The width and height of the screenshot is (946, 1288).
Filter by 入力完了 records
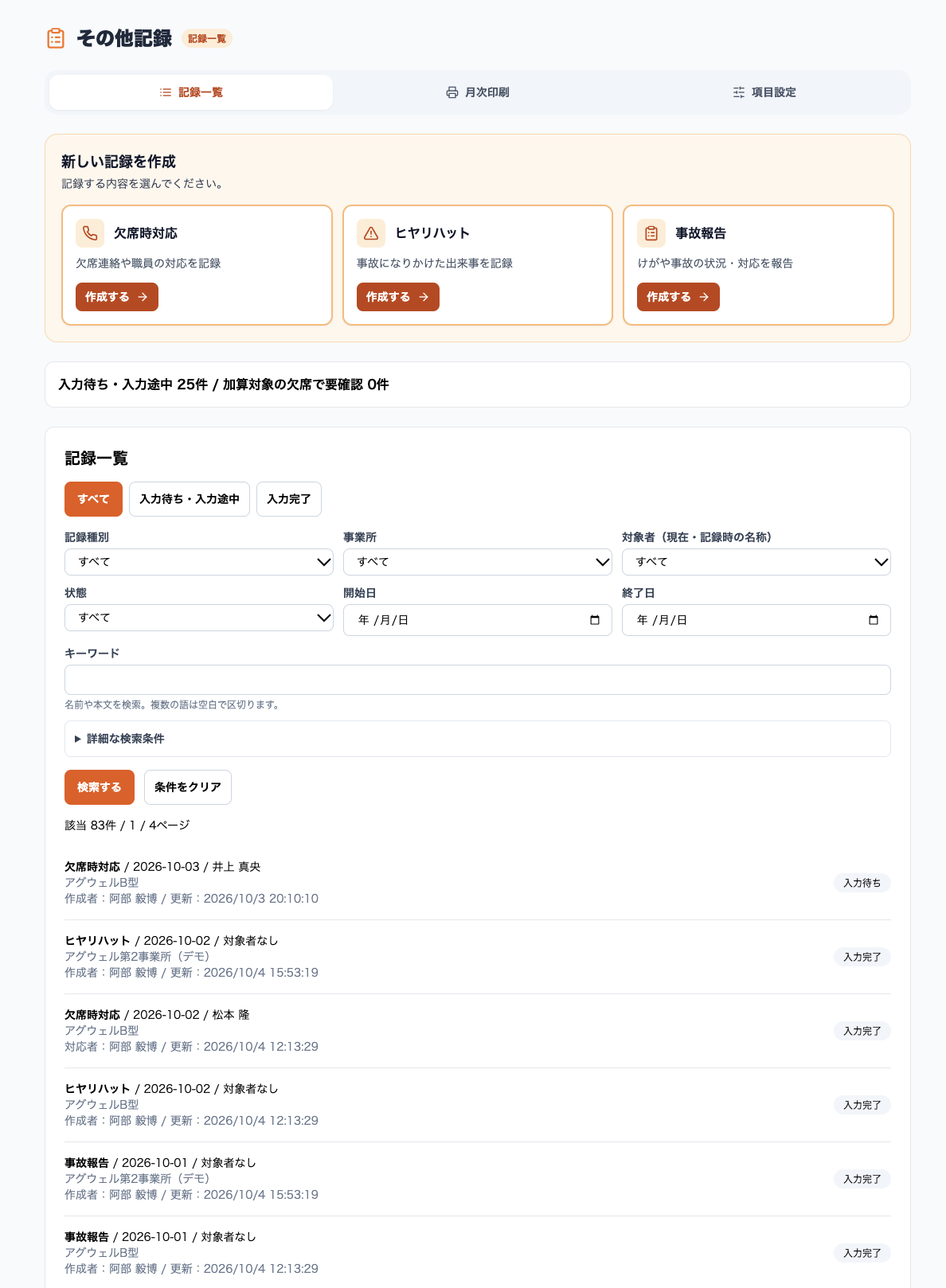coord(289,499)
